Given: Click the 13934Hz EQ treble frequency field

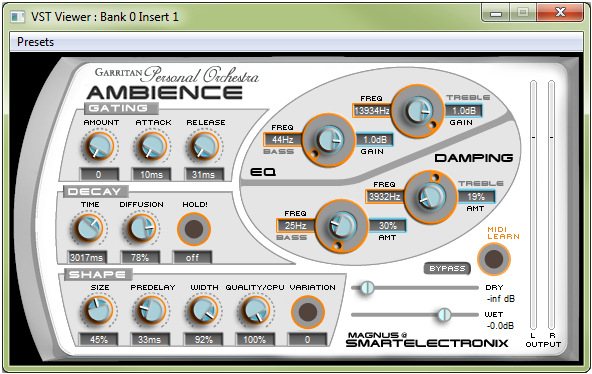Looking at the screenshot, I should tap(372, 111).
